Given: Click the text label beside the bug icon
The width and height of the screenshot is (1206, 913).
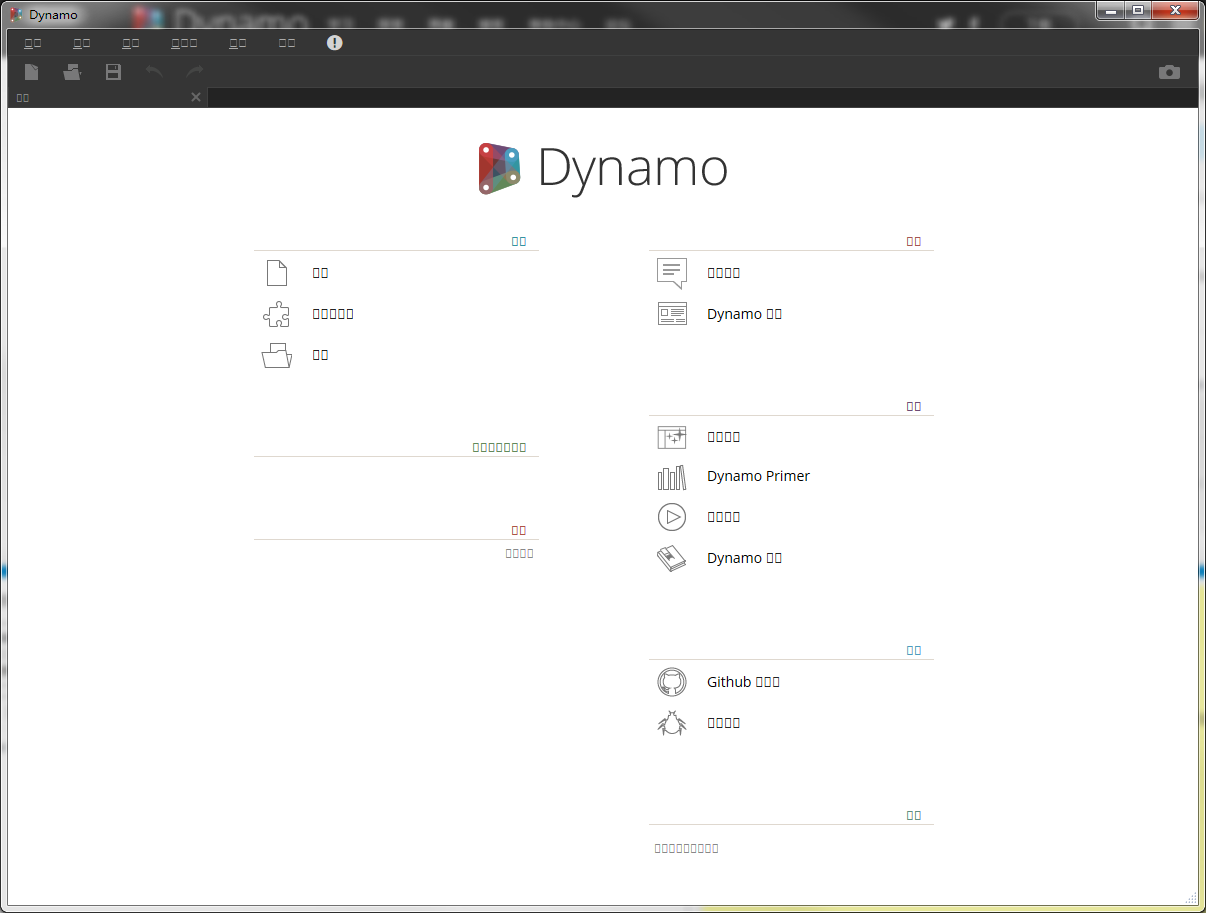Looking at the screenshot, I should (x=723, y=723).
